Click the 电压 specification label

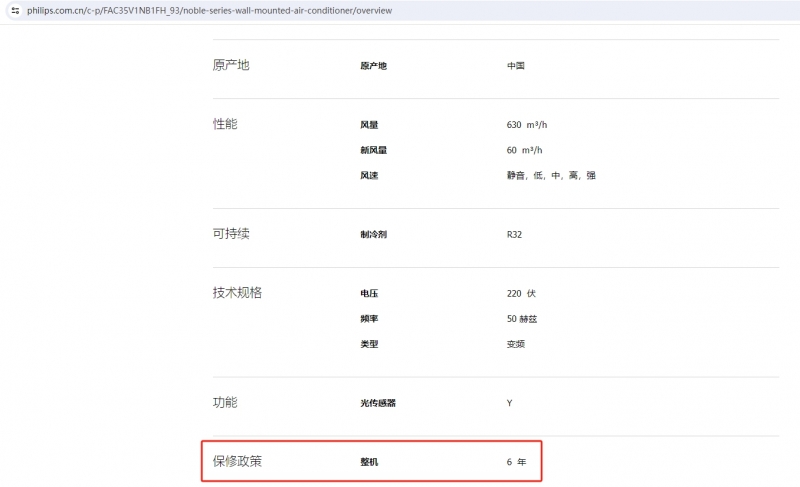point(369,294)
